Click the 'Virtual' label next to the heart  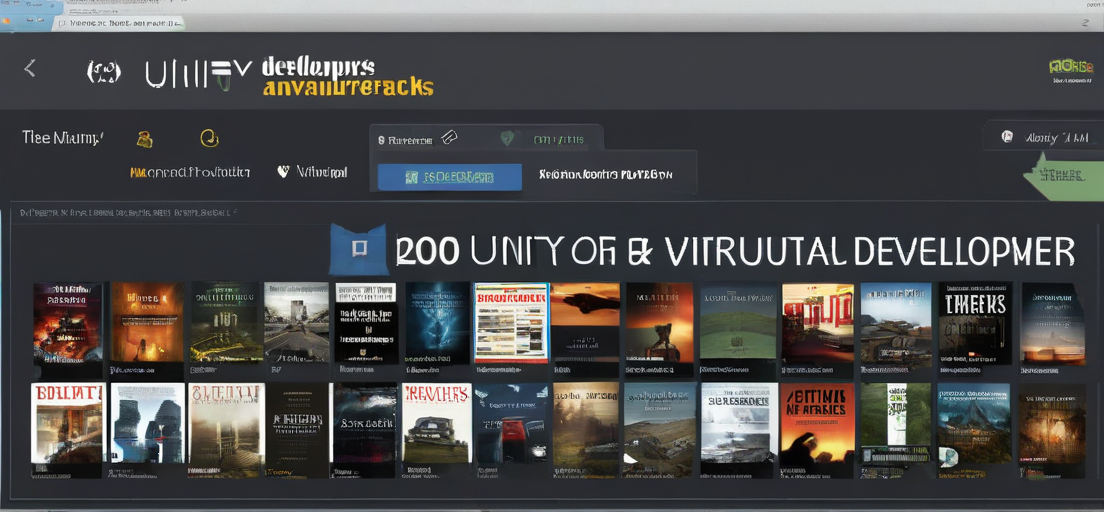pyautogui.click(x=322, y=171)
